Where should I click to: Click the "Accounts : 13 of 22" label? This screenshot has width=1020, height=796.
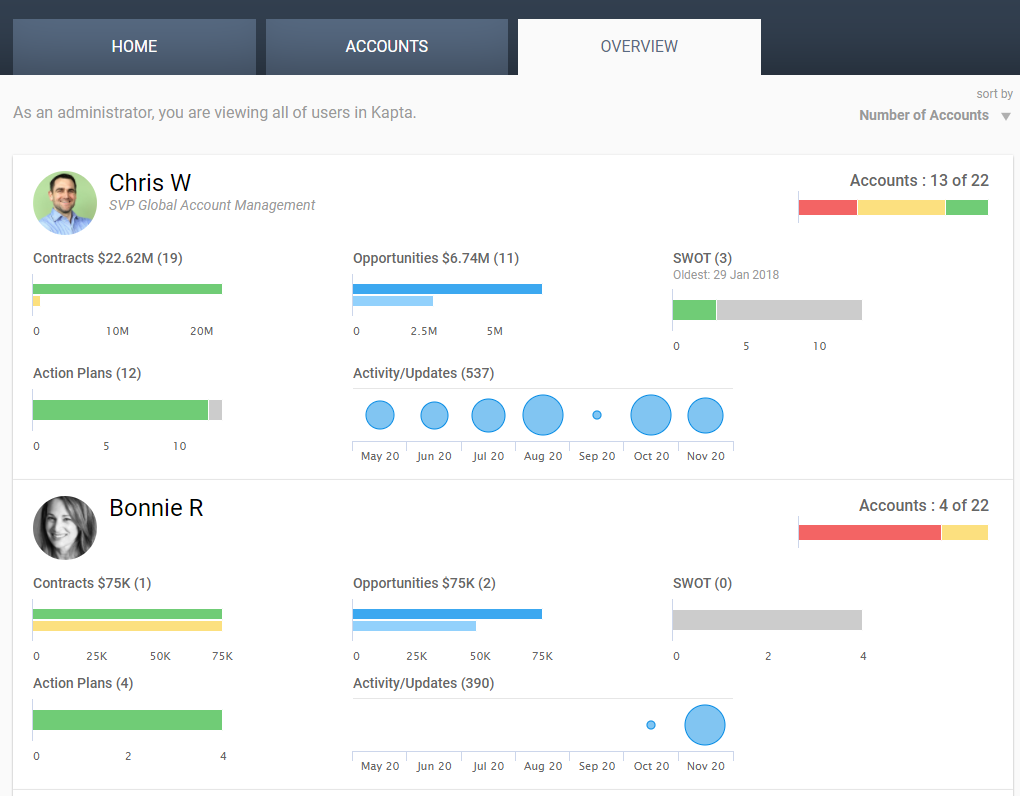(x=917, y=181)
